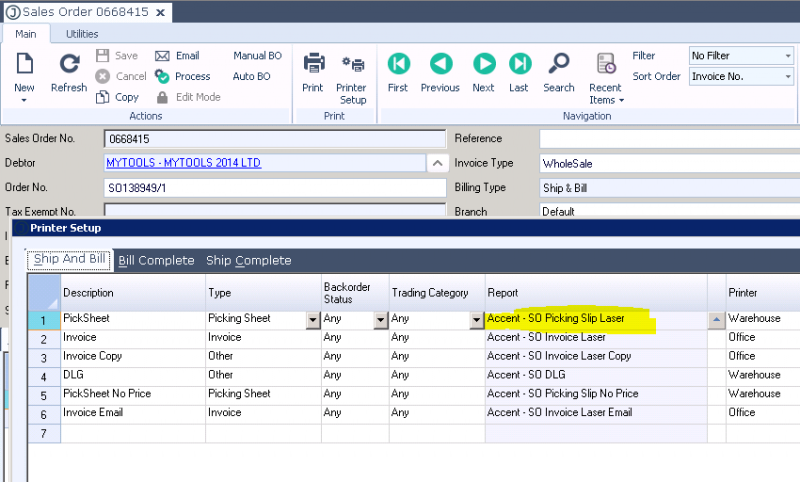Click the Email button
800x482 pixels.
click(178, 56)
